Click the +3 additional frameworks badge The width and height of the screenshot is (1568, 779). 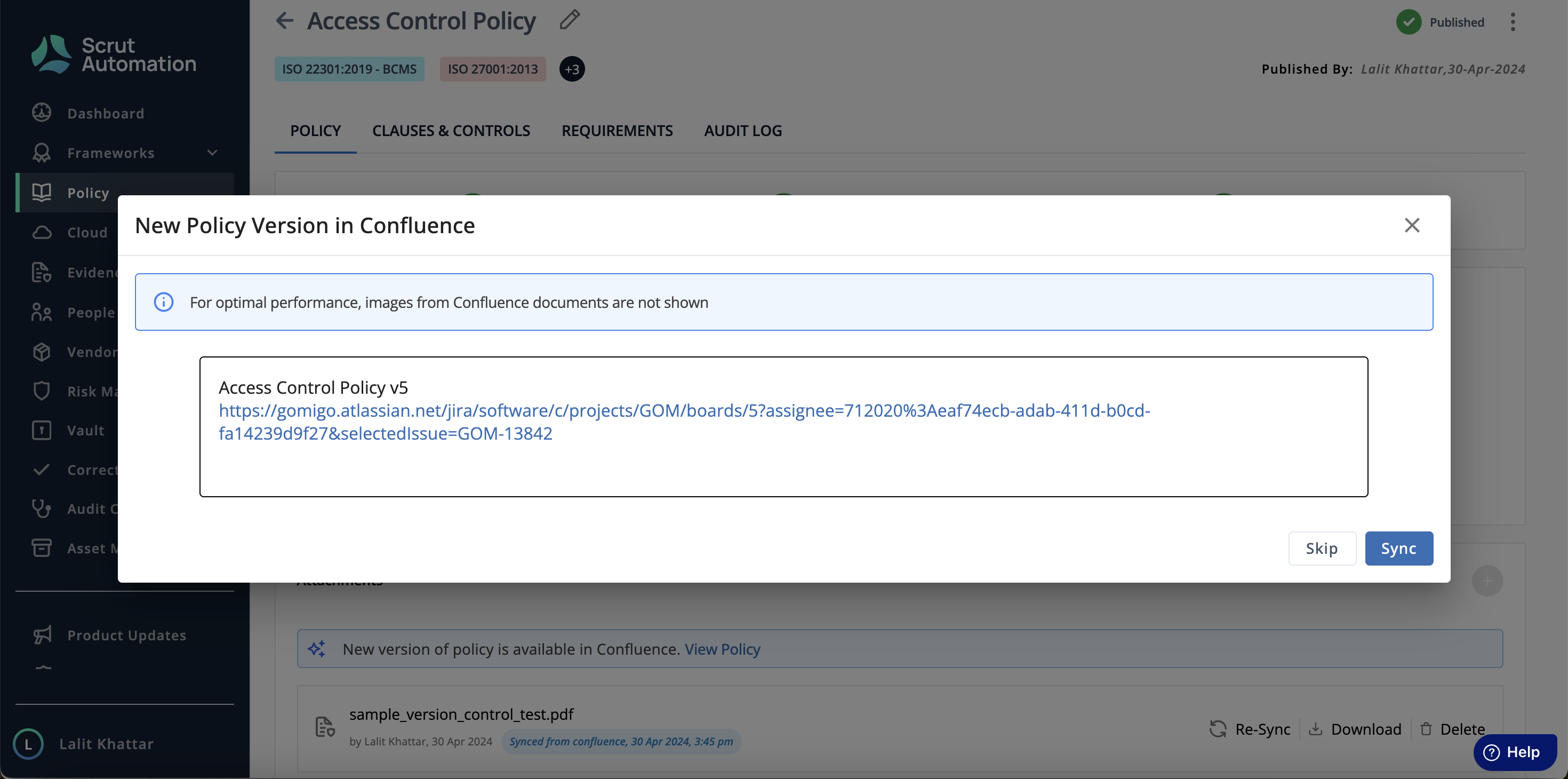(572, 69)
